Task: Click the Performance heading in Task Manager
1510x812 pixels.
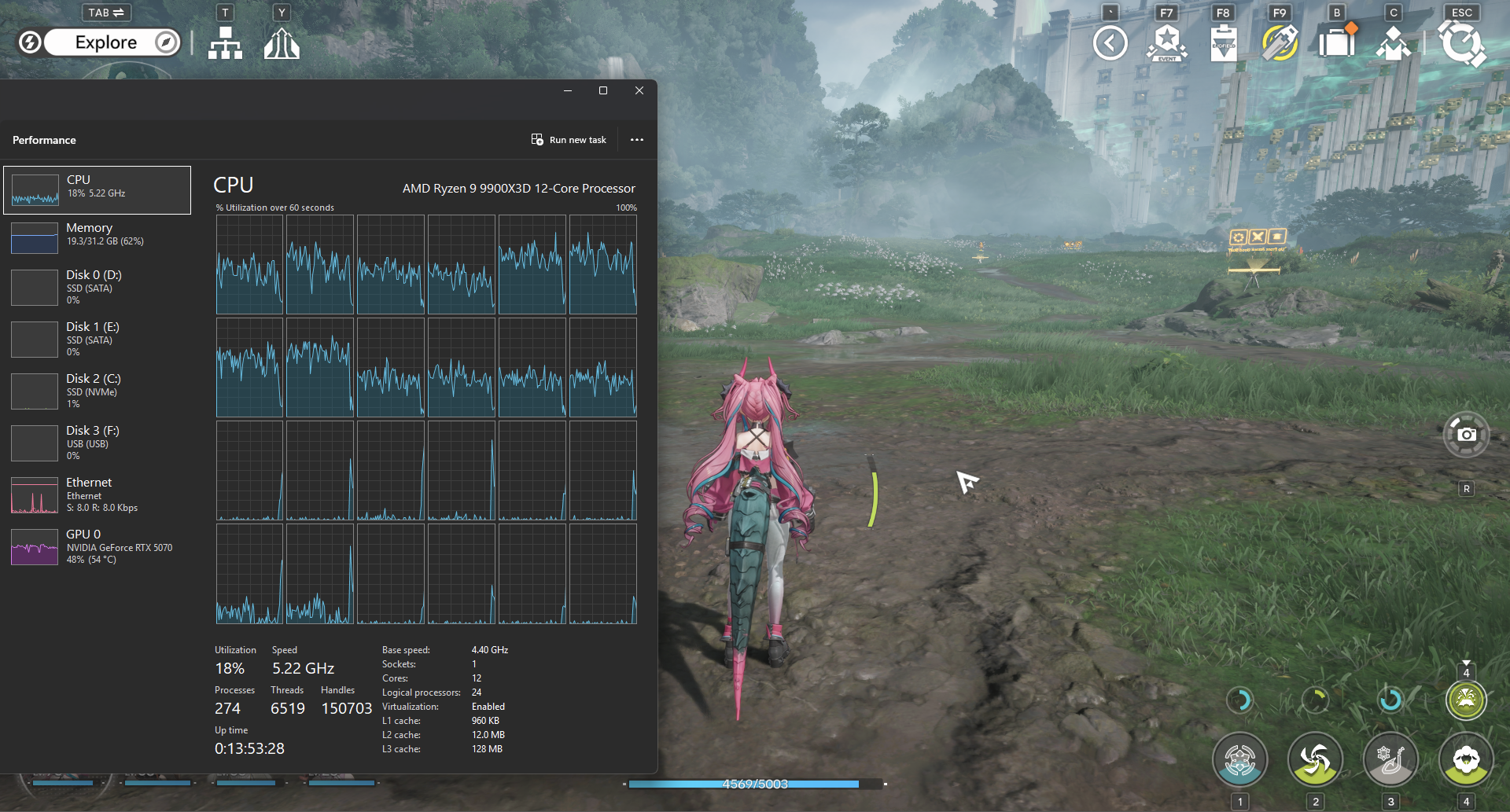Action: [44, 140]
